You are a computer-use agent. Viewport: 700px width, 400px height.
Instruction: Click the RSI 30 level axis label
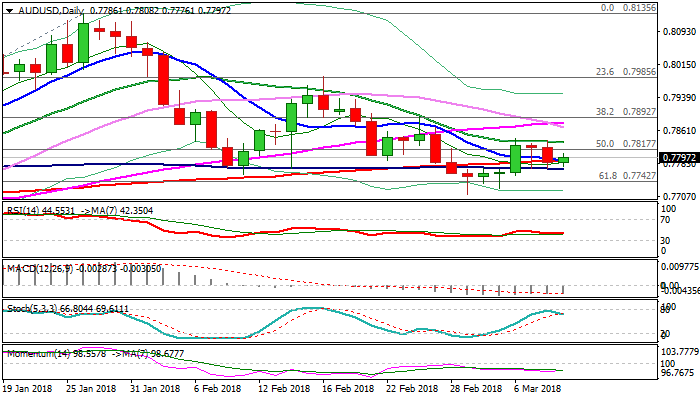tap(665, 241)
